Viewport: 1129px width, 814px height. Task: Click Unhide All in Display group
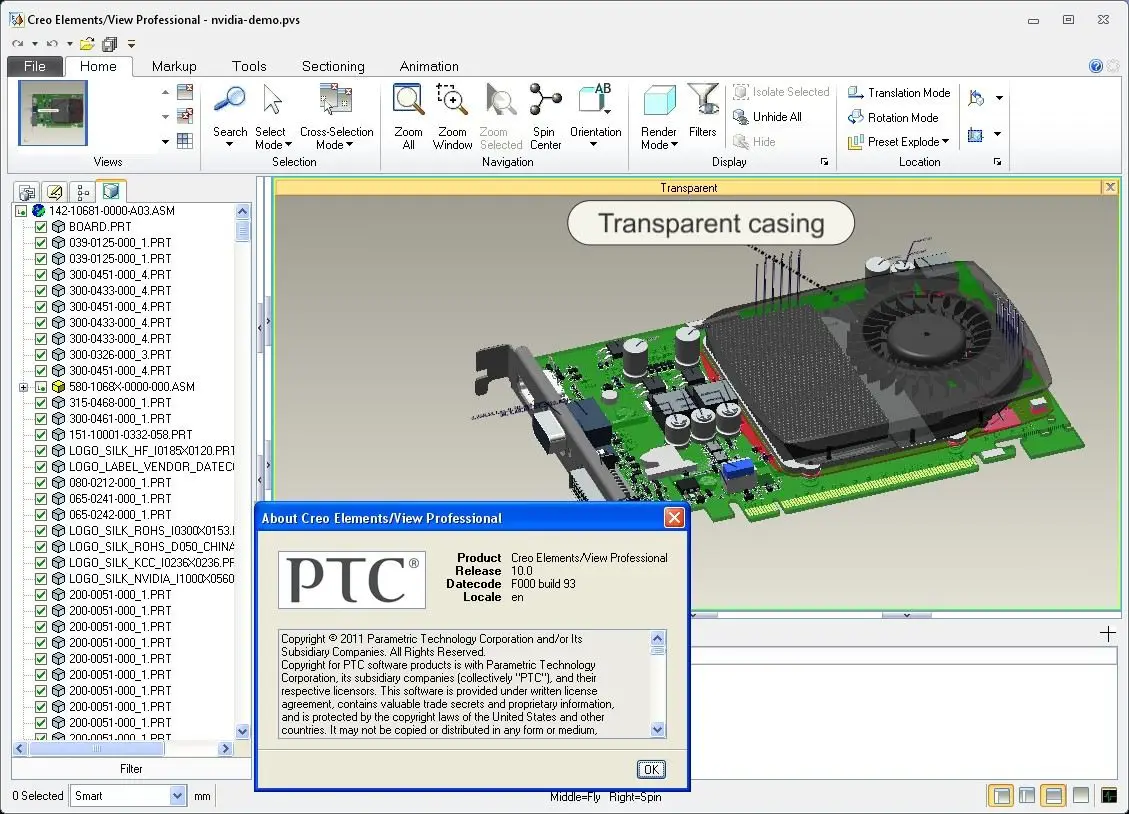[768, 117]
